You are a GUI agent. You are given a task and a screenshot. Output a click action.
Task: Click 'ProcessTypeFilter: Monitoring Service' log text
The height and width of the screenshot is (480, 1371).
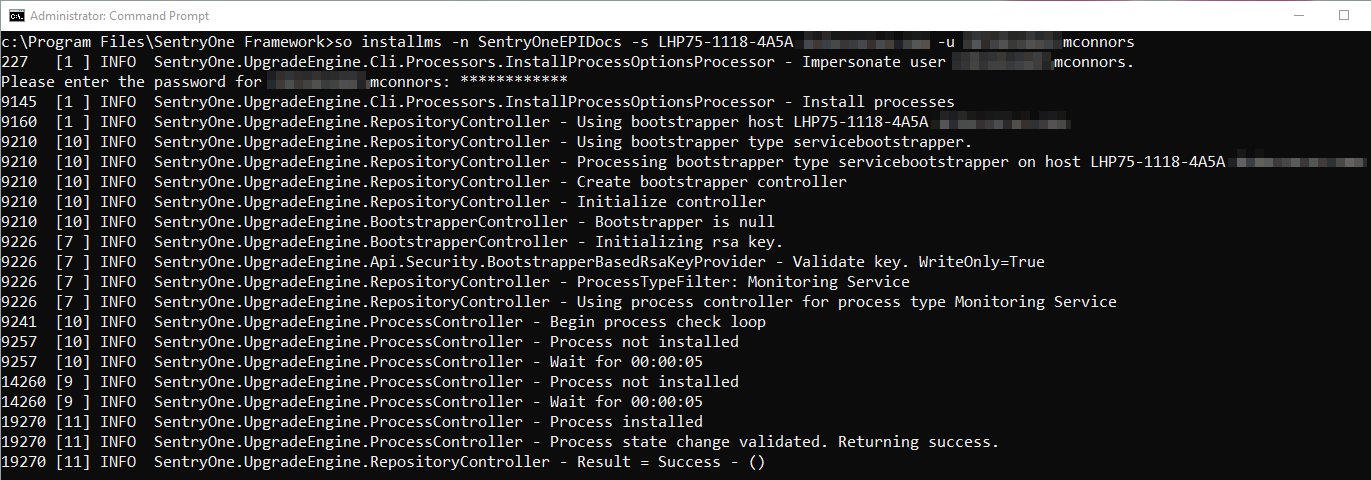point(743,282)
